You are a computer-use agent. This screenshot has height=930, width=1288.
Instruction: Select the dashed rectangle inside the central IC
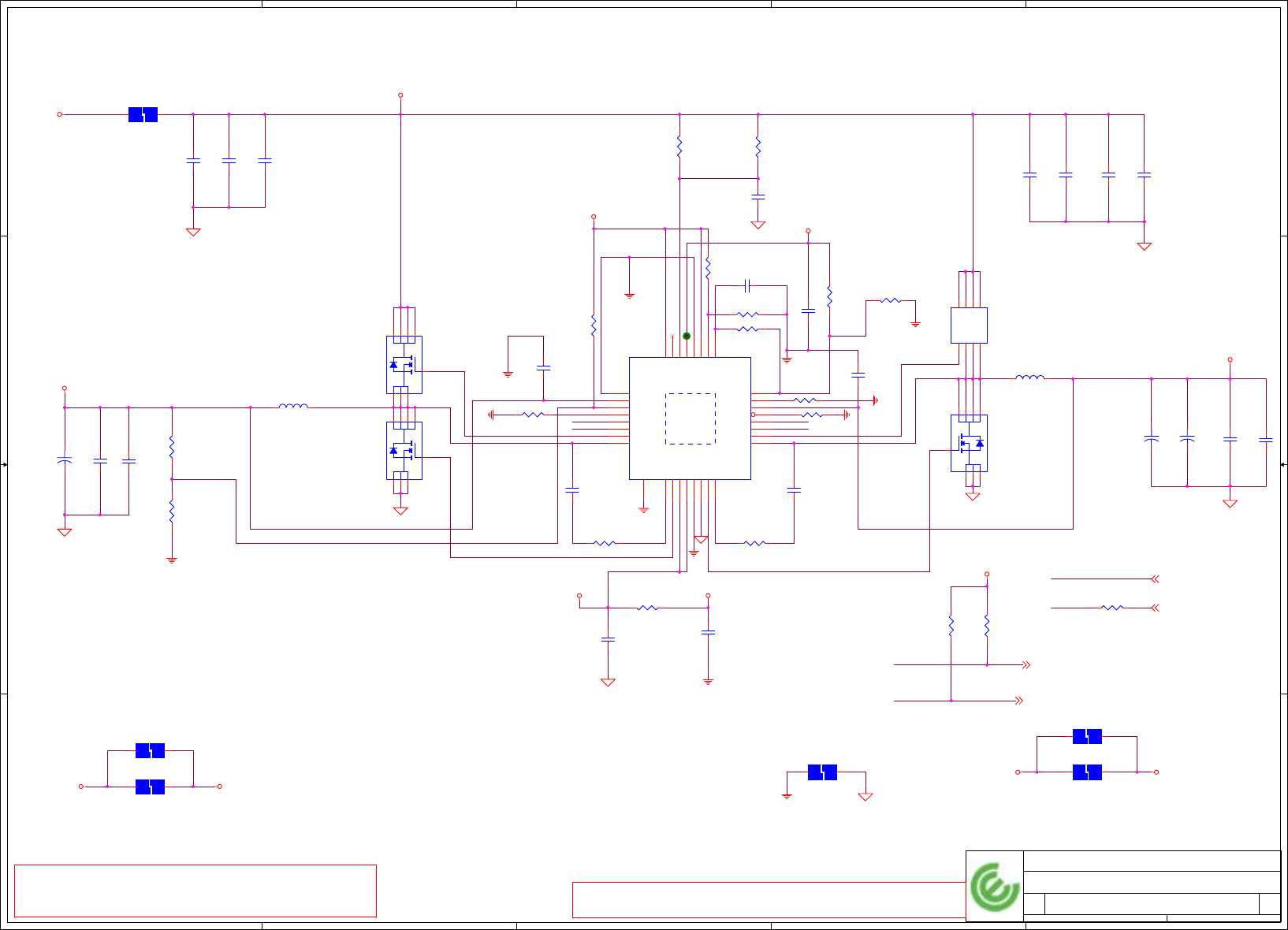coord(691,418)
